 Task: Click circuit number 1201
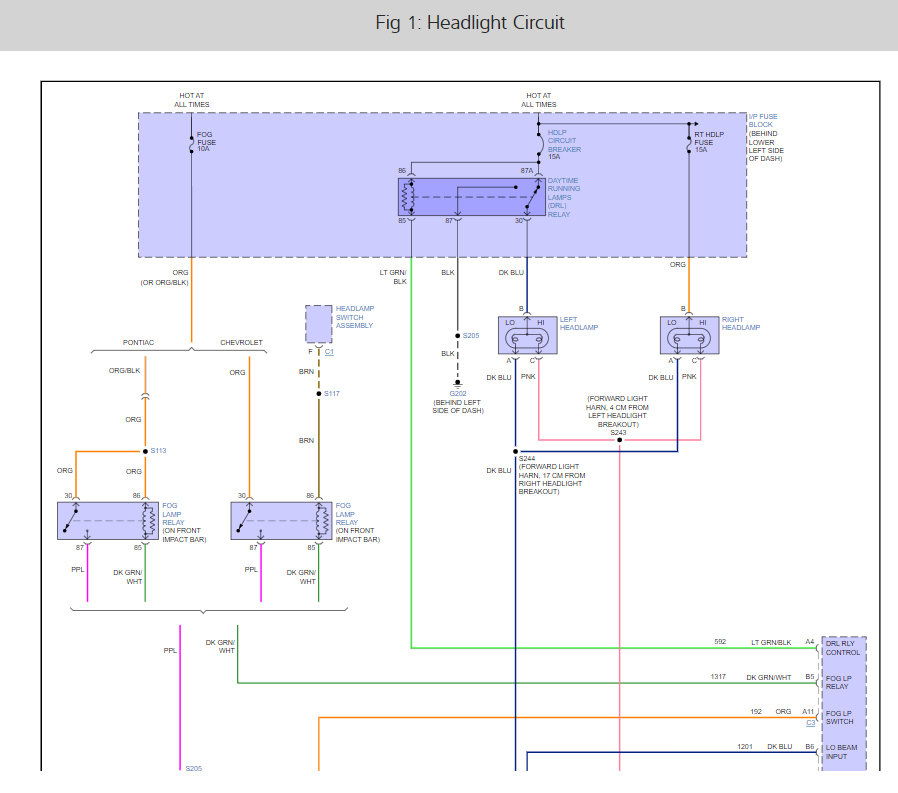tap(745, 747)
